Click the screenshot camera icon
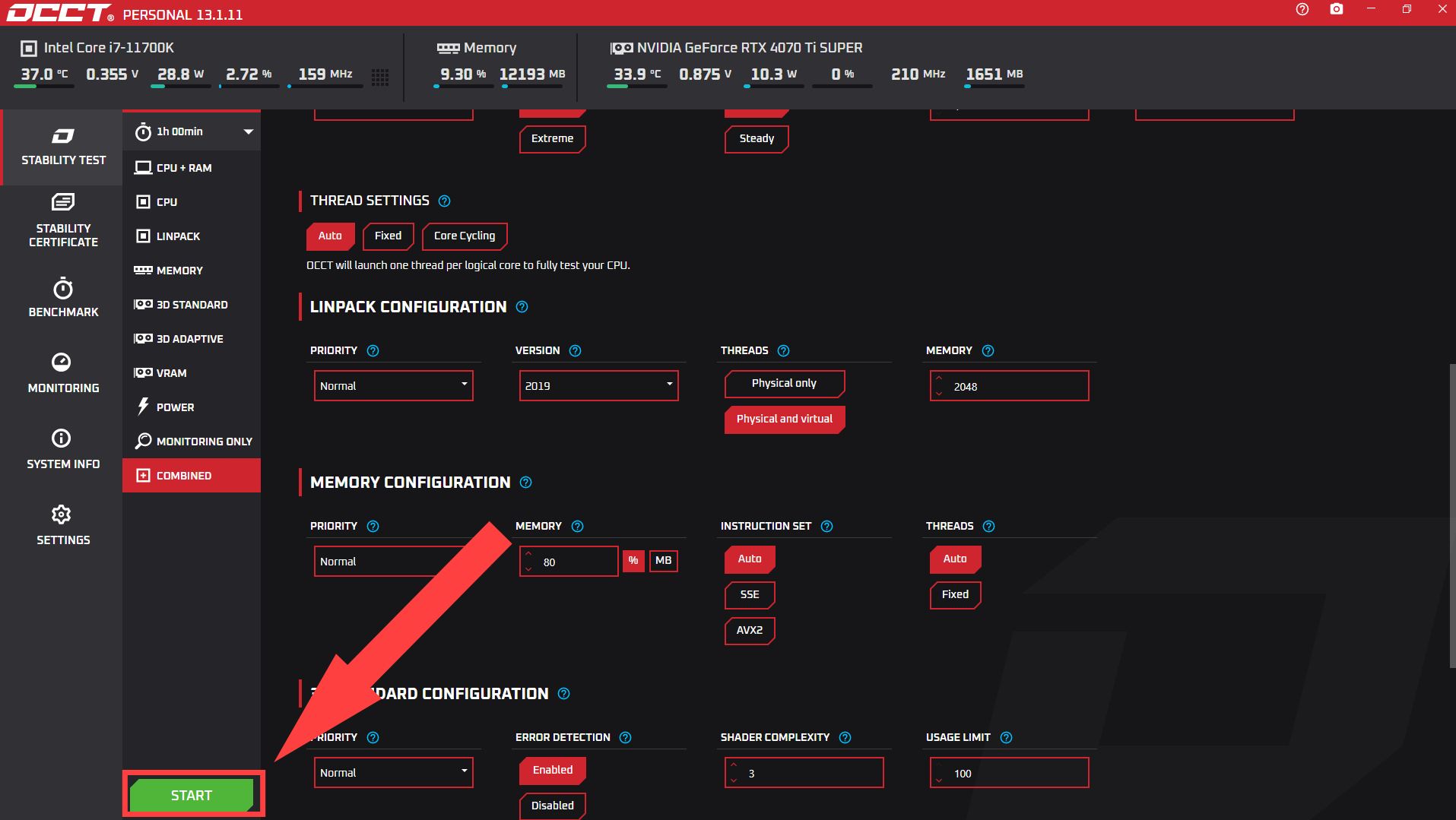The height and width of the screenshot is (820, 1456). pyautogui.click(x=1336, y=9)
